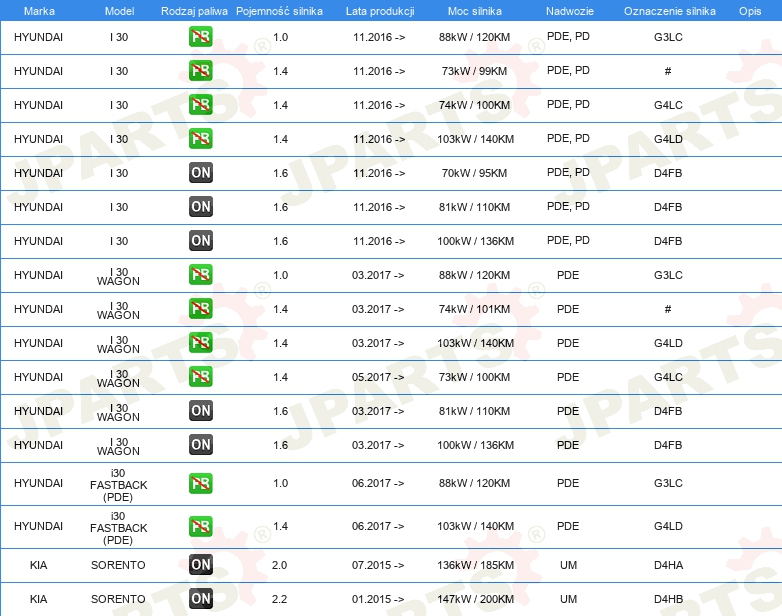Click the Oznaczenie silnika column header
Viewport: 782px width, 616px height.
click(670, 11)
